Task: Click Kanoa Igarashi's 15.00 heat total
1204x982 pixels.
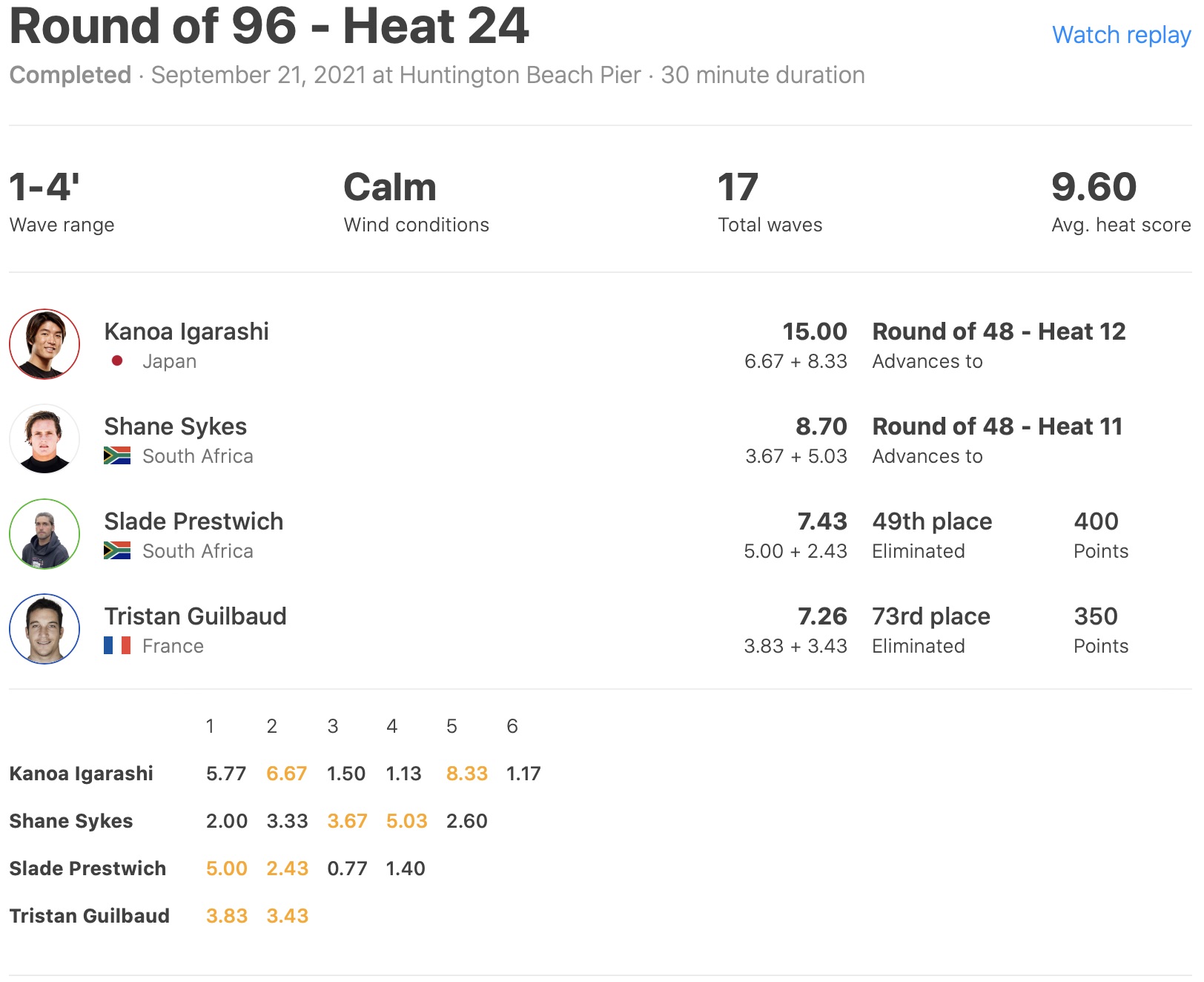Action: [814, 332]
